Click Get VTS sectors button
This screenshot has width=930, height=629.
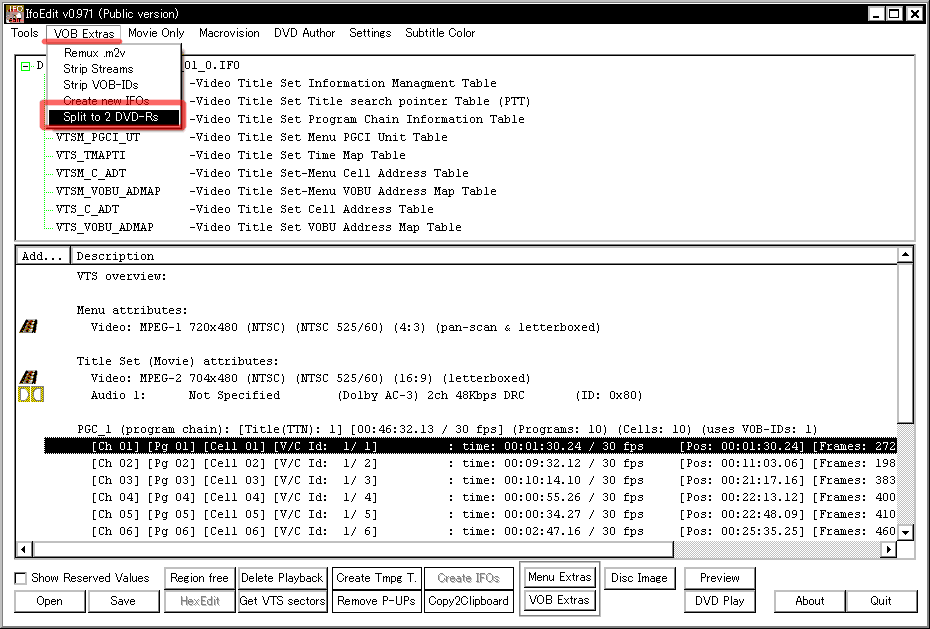click(x=282, y=601)
